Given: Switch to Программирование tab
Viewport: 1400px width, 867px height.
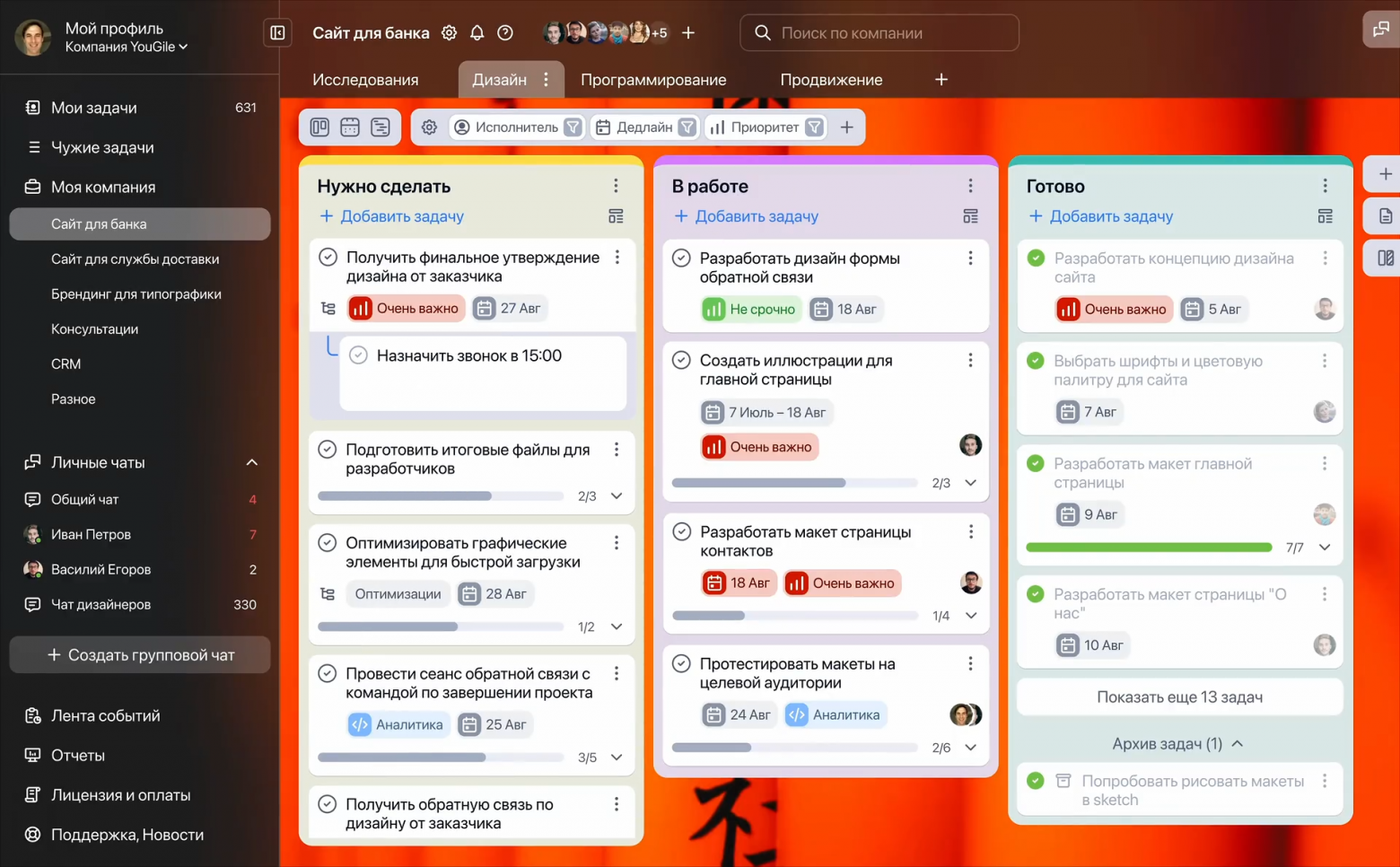Looking at the screenshot, I should (x=652, y=80).
